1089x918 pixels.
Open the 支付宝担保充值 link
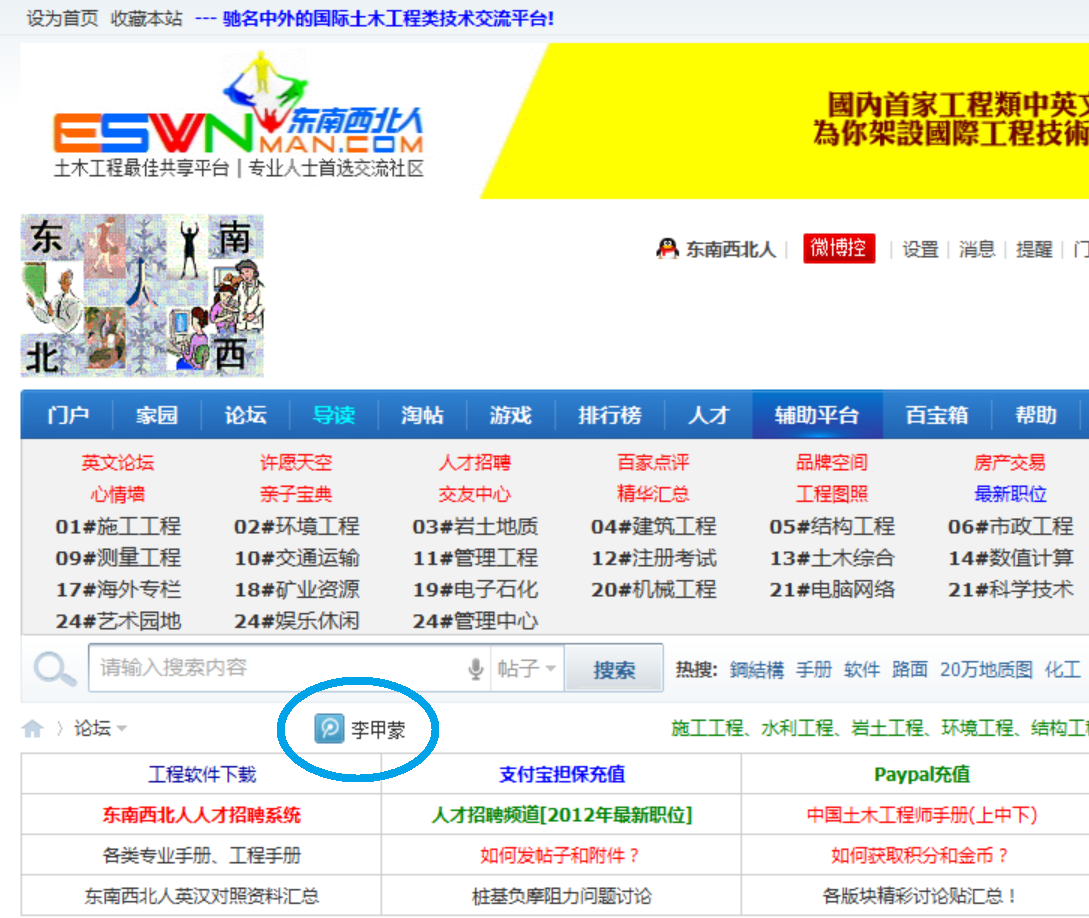(x=562, y=774)
